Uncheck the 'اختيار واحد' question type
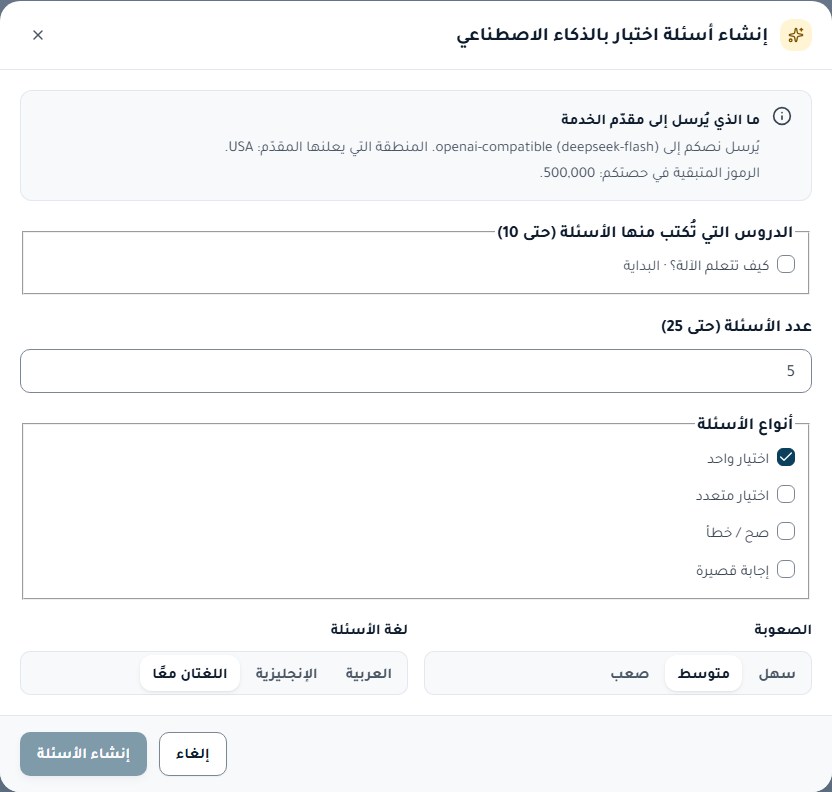 pos(786,457)
